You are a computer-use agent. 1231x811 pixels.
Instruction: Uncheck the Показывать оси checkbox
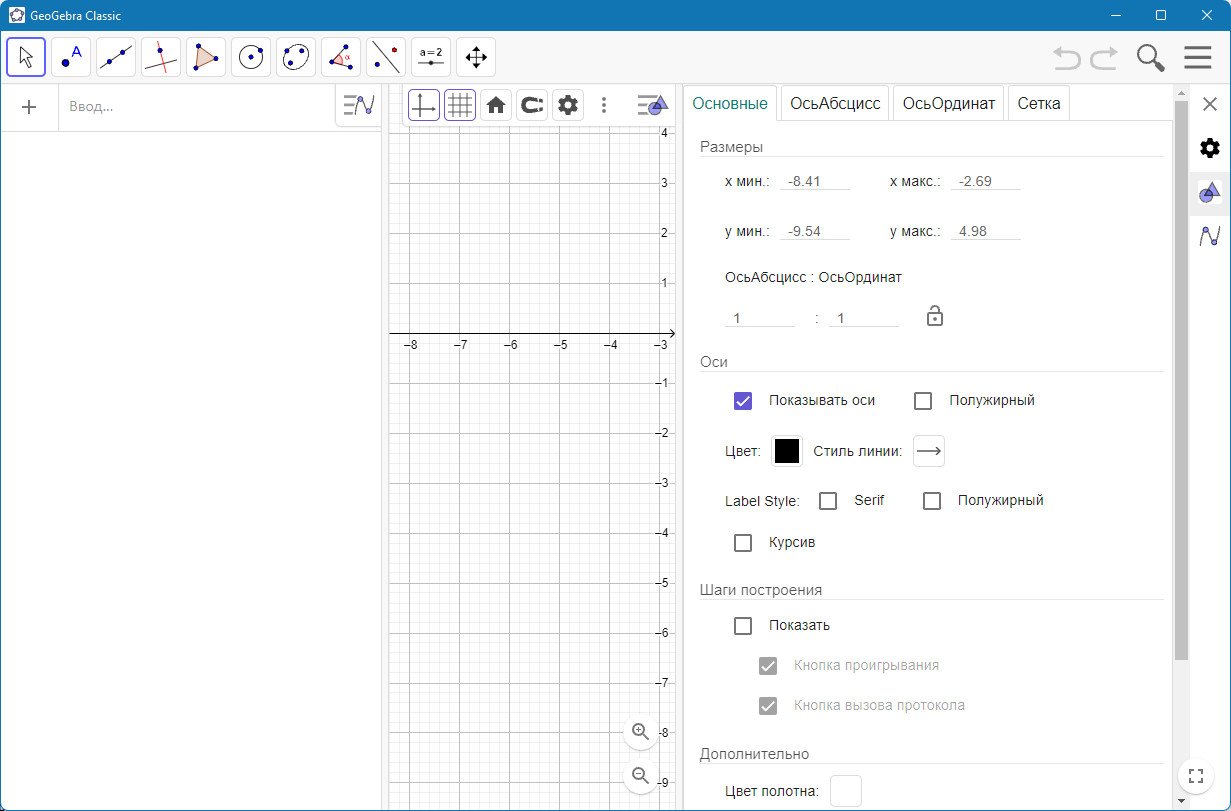tap(743, 401)
